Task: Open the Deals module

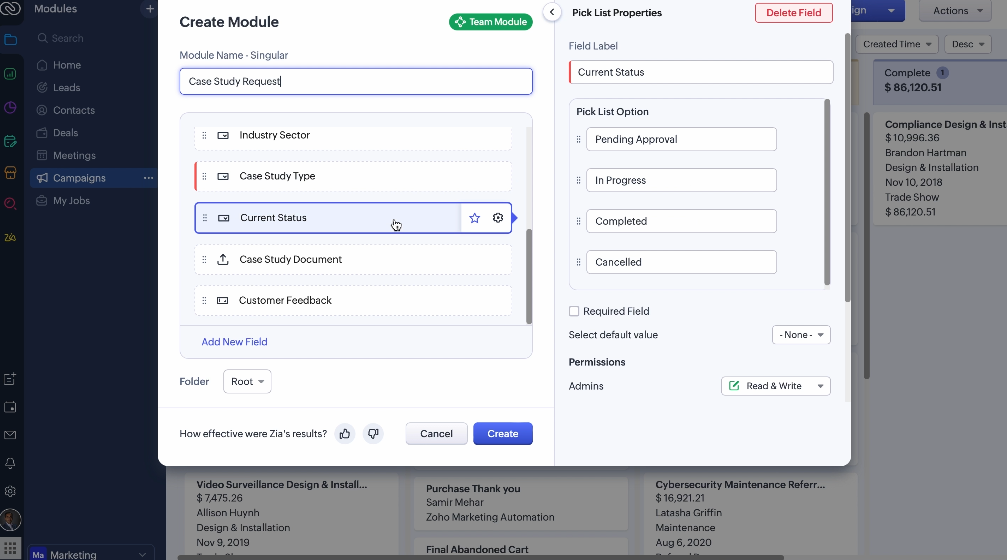Action: pyautogui.click(x=66, y=133)
